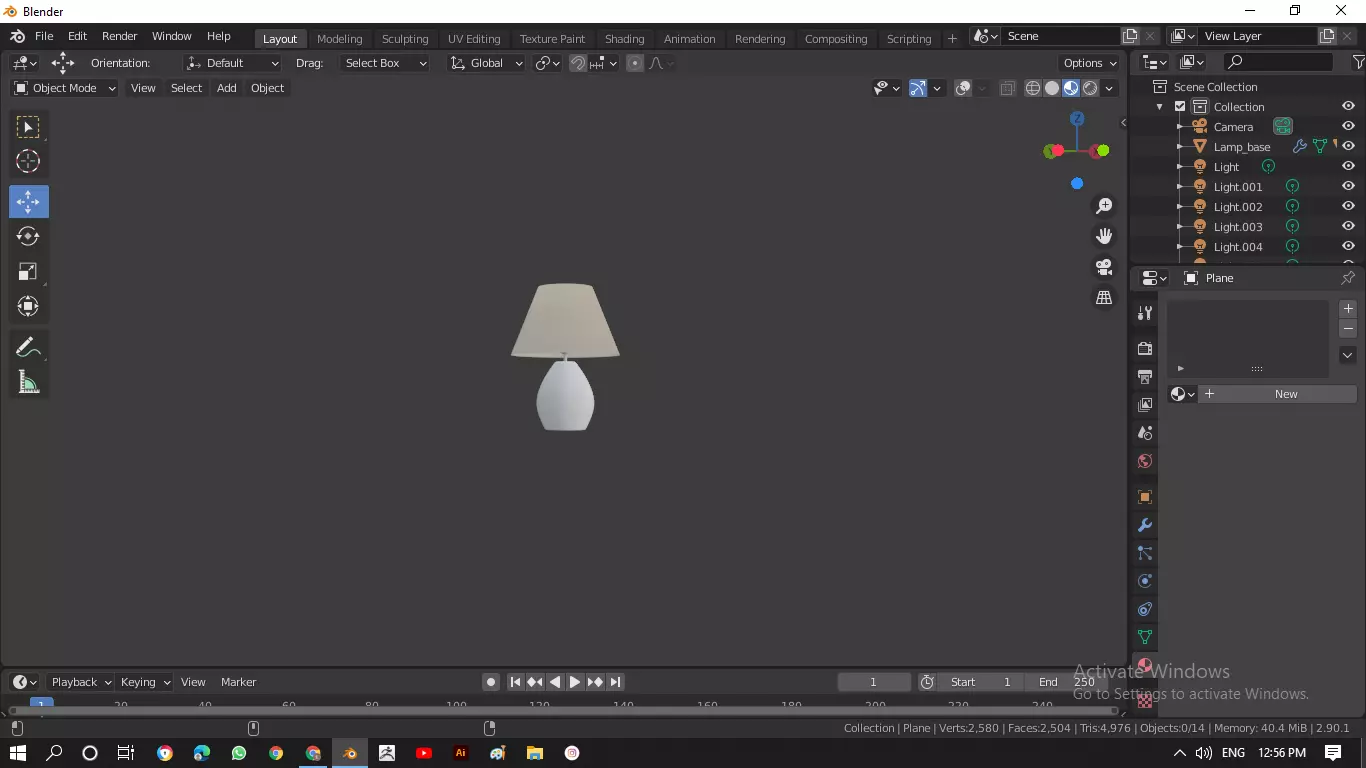
Task: Switch to the Shading workspace tab
Action: tap(624, 39)
